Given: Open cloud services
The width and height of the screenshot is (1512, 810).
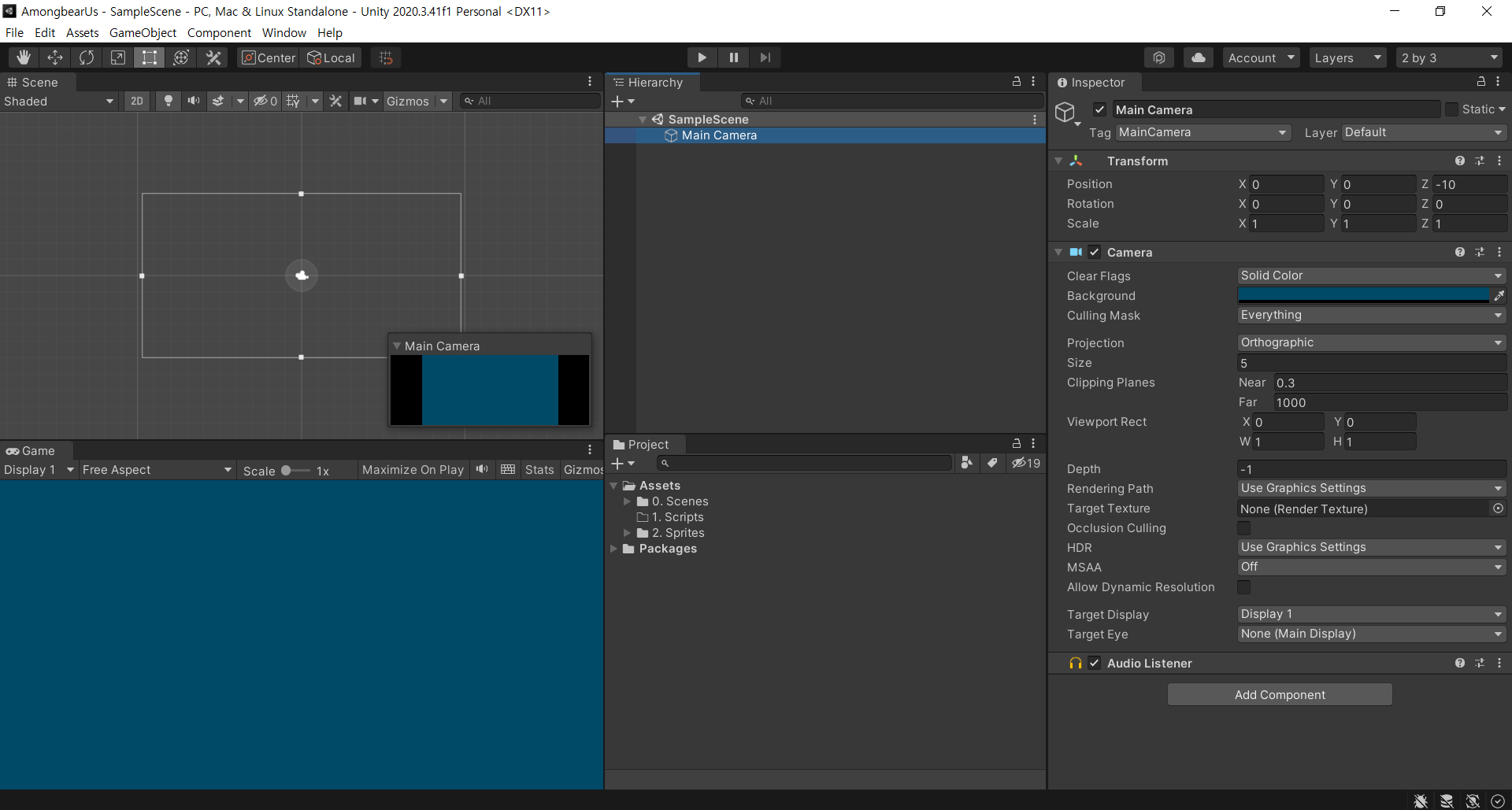Looking at the screenshot, I should pyautogui.click(x=1198, y=57).
